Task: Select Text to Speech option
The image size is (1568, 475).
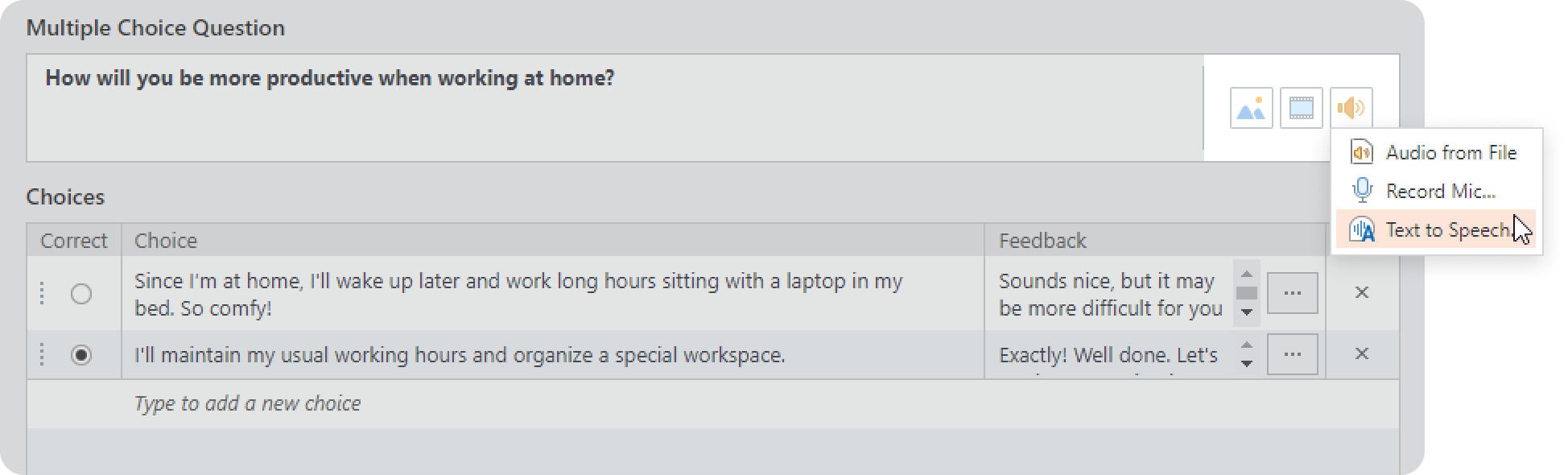Action: [x=1436, y=229]
